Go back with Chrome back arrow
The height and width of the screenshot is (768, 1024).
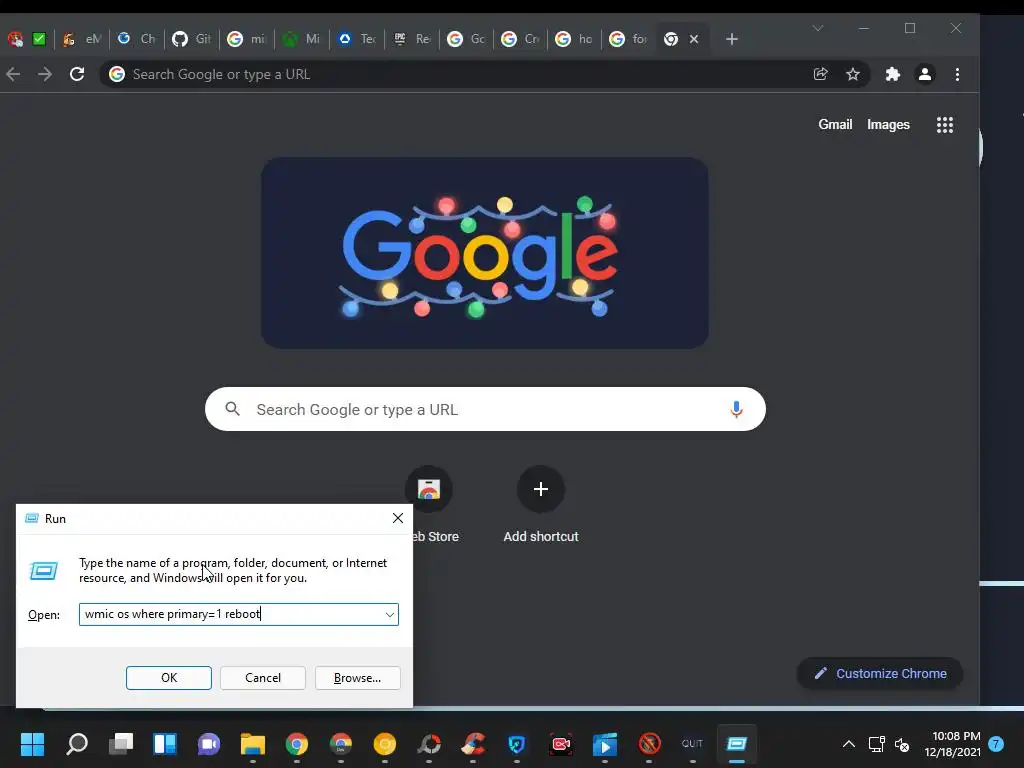click(x=13, y=74)
